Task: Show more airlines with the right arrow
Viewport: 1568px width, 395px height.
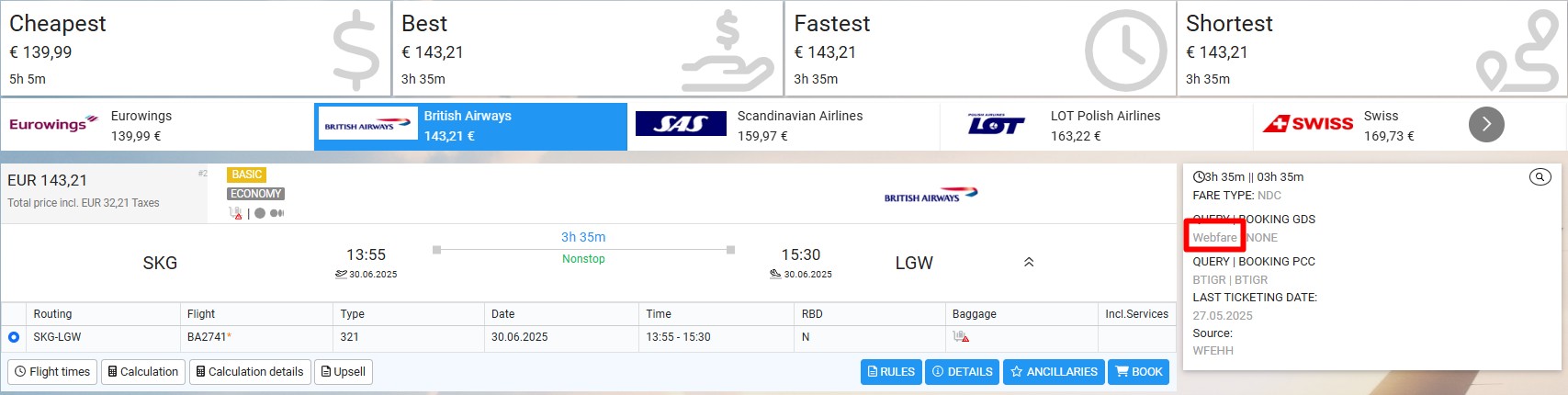Action: pos(1486,124)
